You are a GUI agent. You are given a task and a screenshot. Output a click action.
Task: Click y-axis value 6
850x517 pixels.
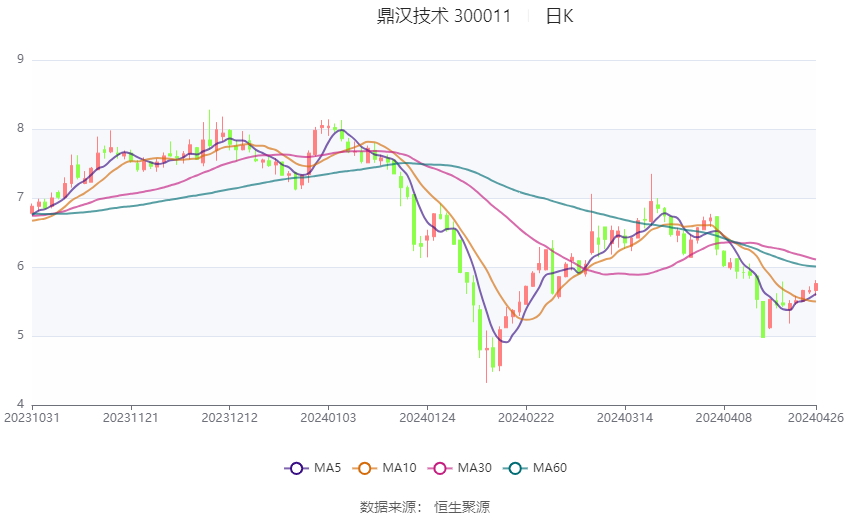pos(21,266)
